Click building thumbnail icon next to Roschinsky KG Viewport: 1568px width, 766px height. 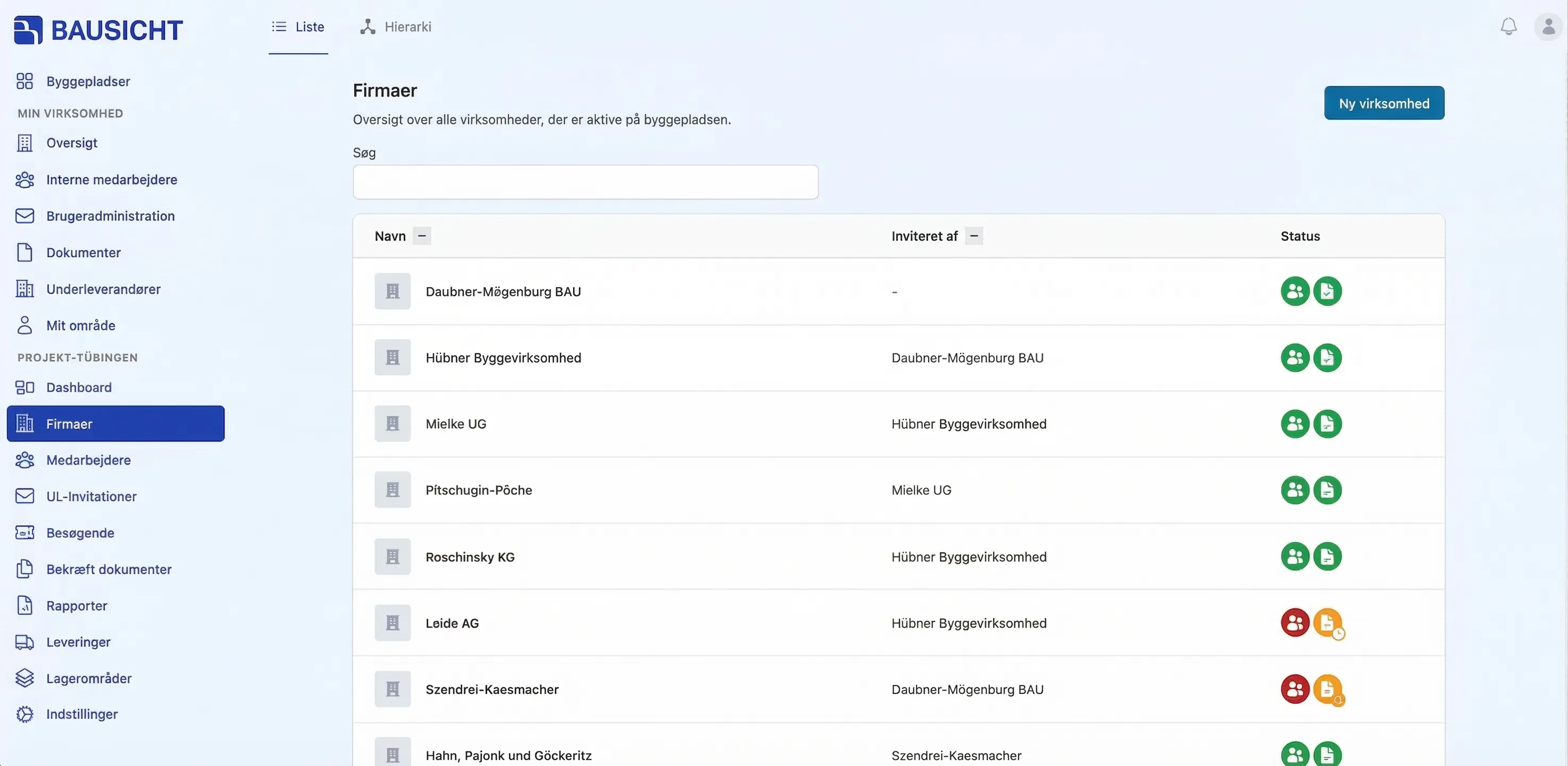tap(393, 556)
